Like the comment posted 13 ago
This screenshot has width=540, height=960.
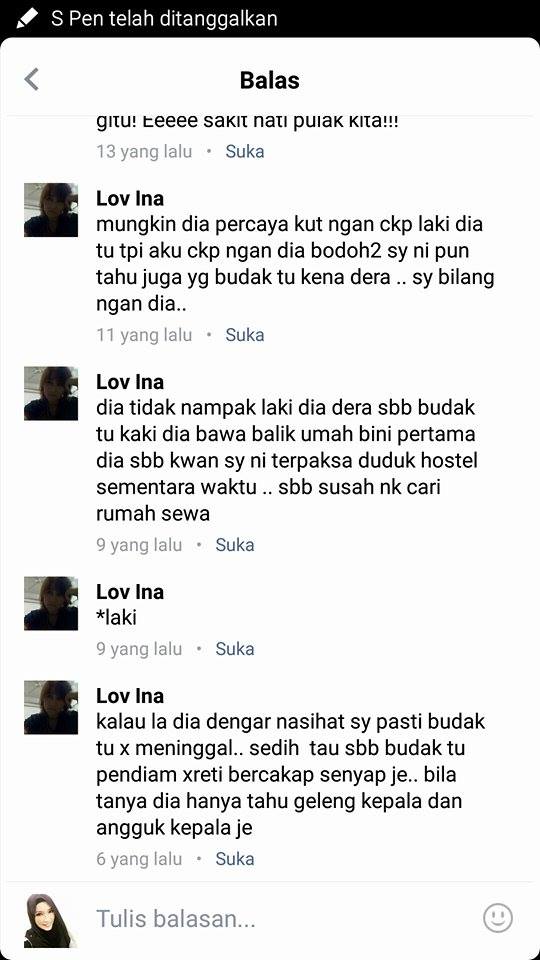point(245,152)
